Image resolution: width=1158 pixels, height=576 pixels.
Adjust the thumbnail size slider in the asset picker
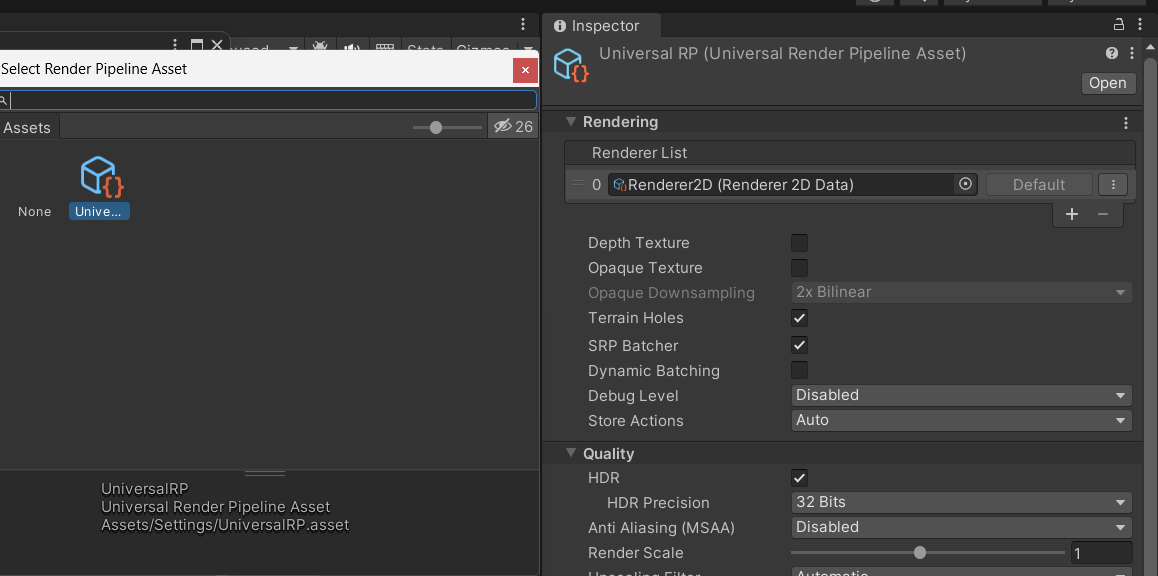(x=447, y=128)
